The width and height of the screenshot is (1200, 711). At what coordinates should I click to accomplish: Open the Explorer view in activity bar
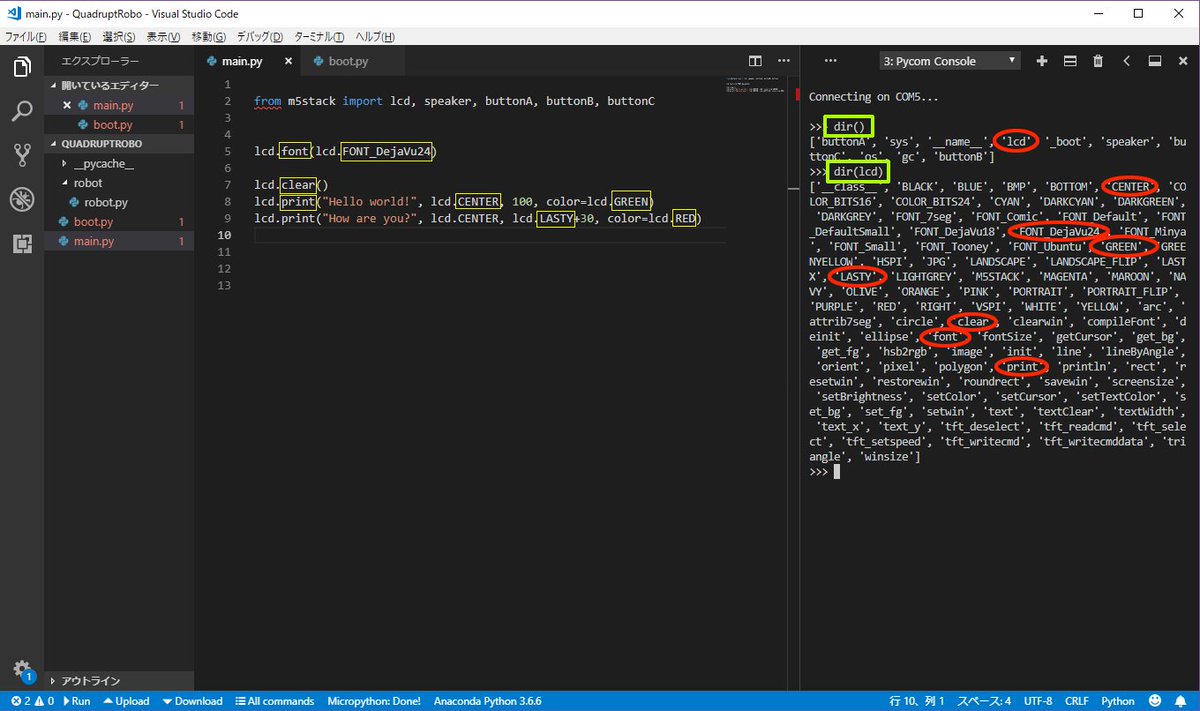click(x=22, y=68)
